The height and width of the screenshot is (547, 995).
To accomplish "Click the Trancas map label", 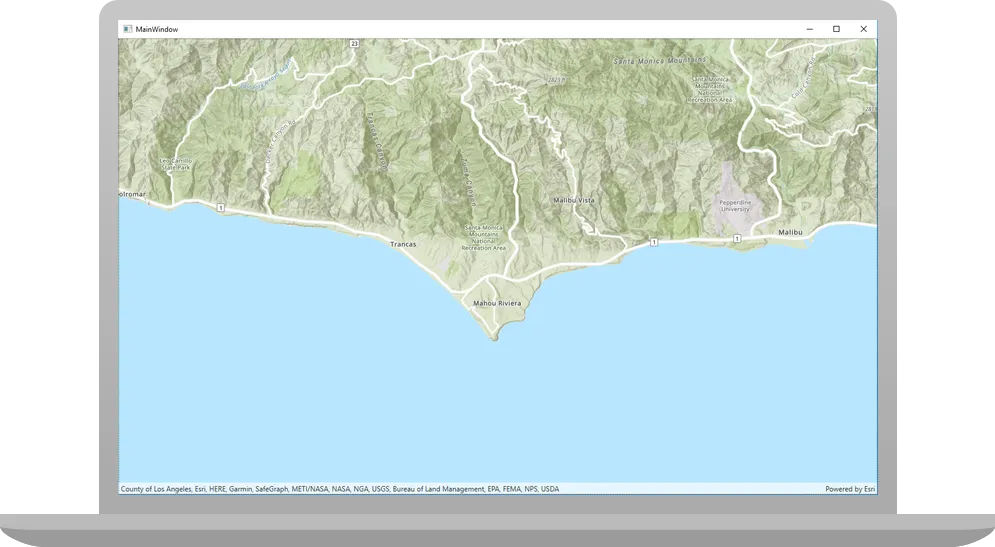I will pos(403,244).
